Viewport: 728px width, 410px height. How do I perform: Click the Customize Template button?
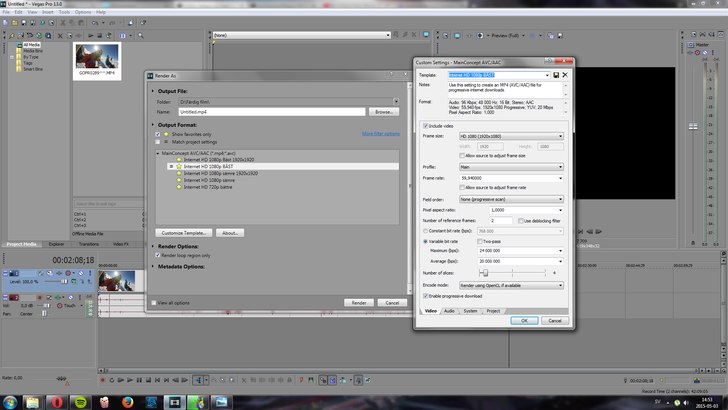point(184,232)
